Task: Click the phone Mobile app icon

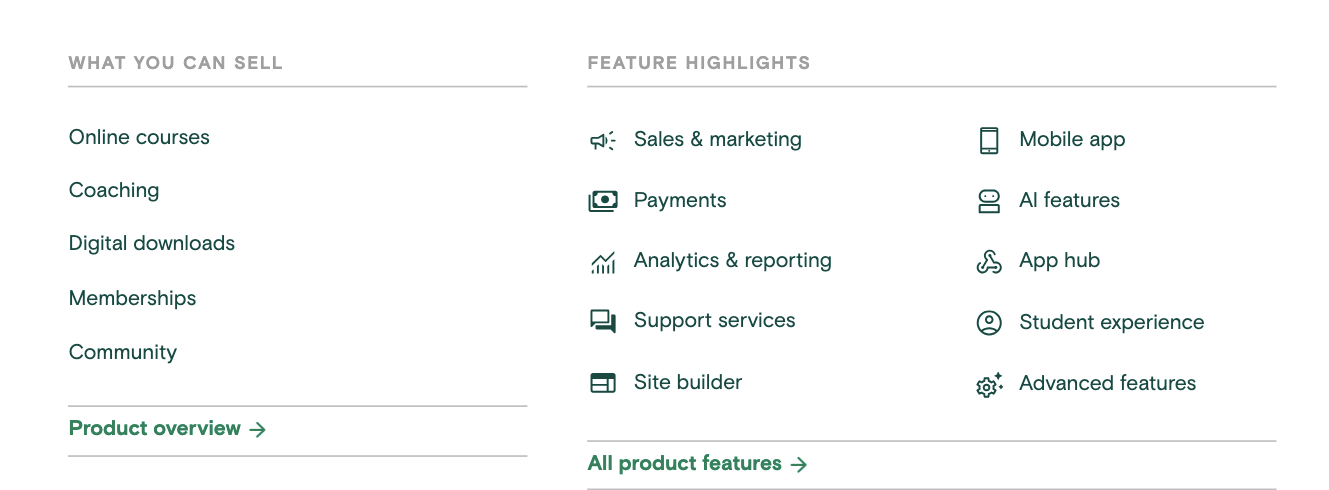Action: pos(989,140)
